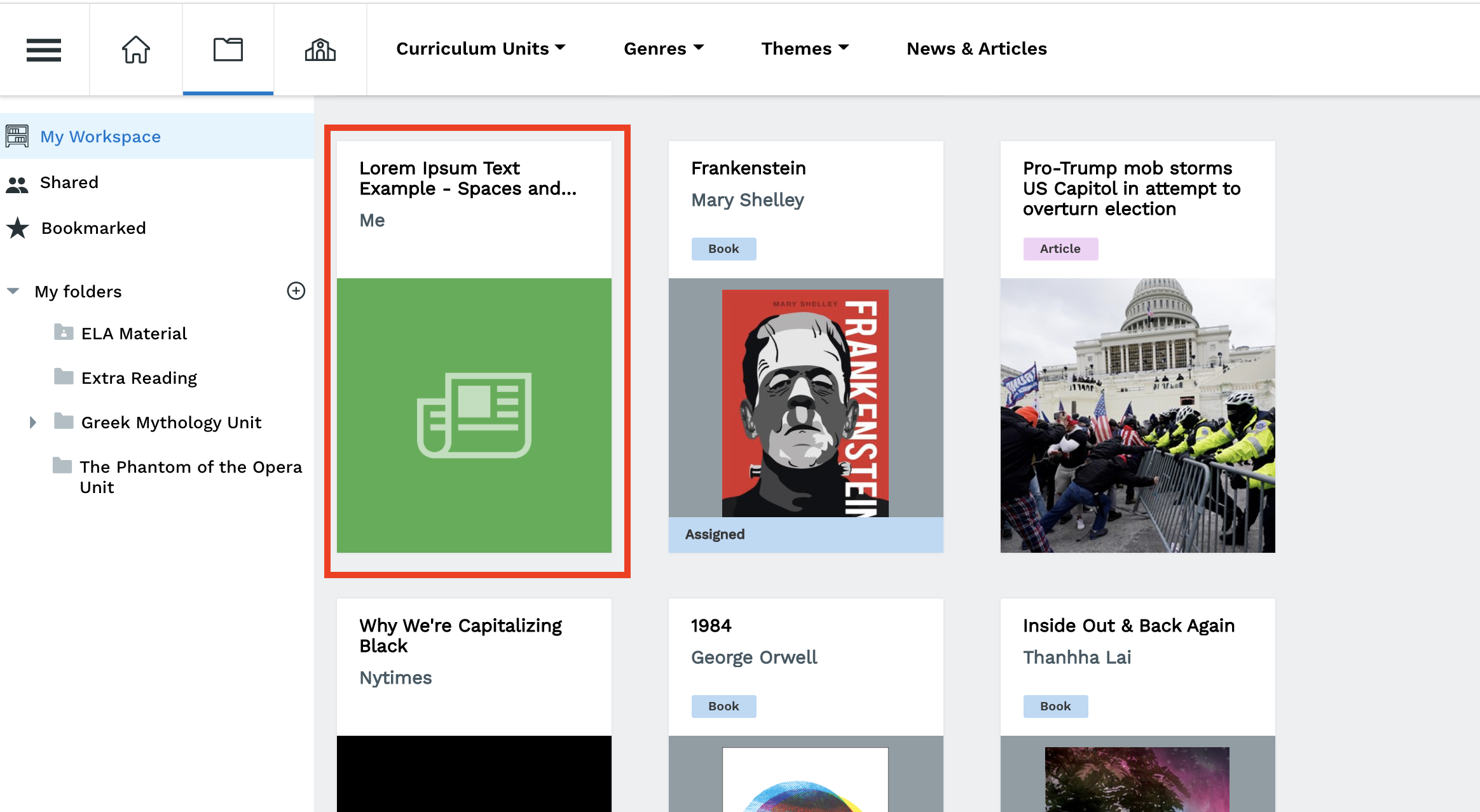Click the Article tag
The width and height of the screenshot is (1480, 812).
pyautogui.click(x=1060, y=249)
